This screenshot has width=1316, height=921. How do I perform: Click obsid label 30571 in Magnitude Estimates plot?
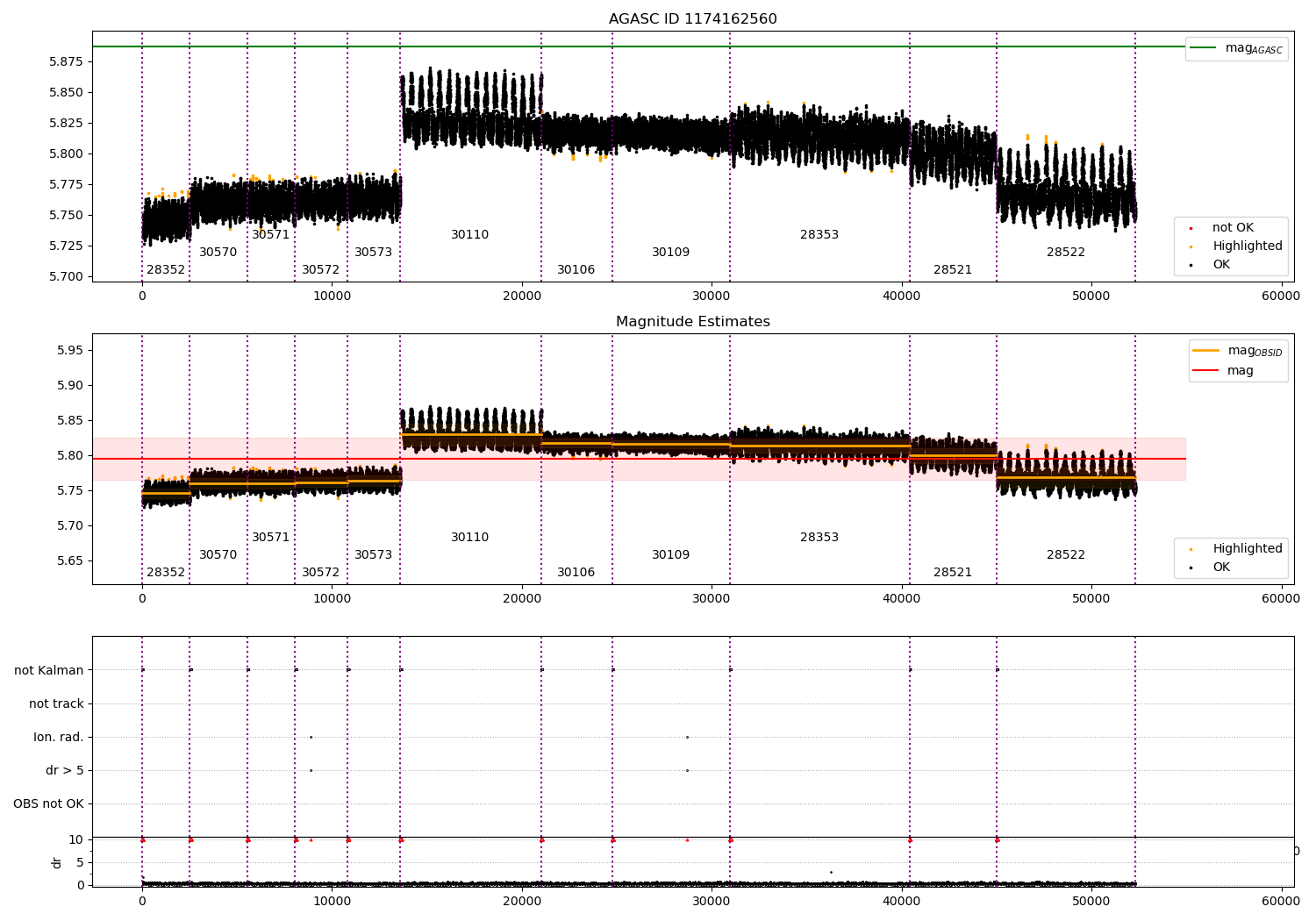270,538
